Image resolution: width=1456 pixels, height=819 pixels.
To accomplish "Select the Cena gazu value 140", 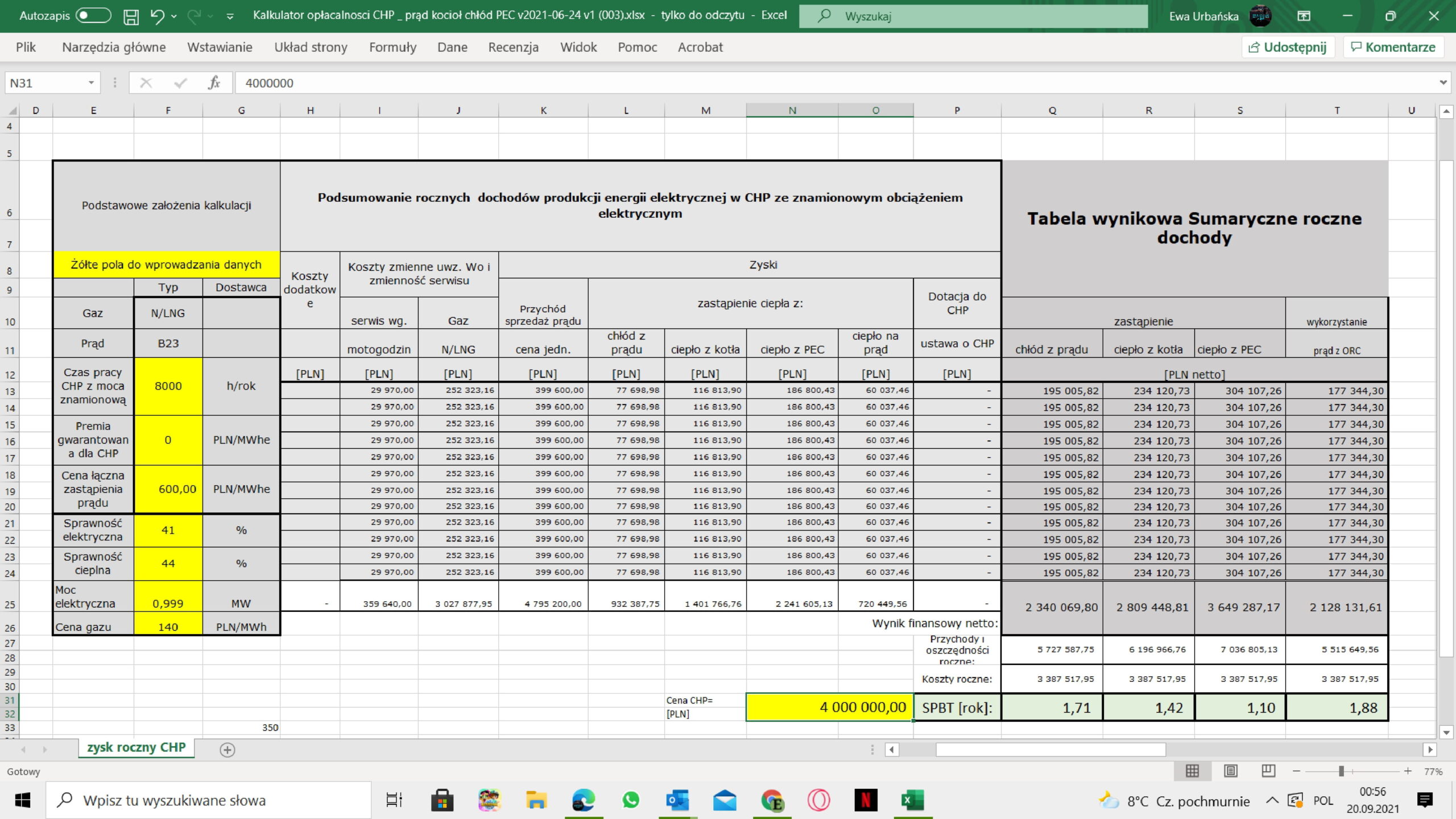I will [x=168, y=627].
